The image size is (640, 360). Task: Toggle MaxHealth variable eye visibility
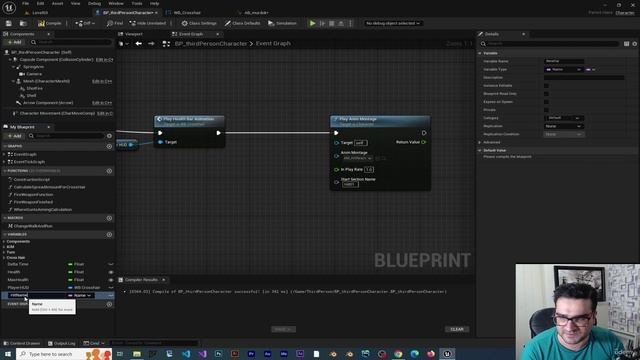(x=111, y=280)
